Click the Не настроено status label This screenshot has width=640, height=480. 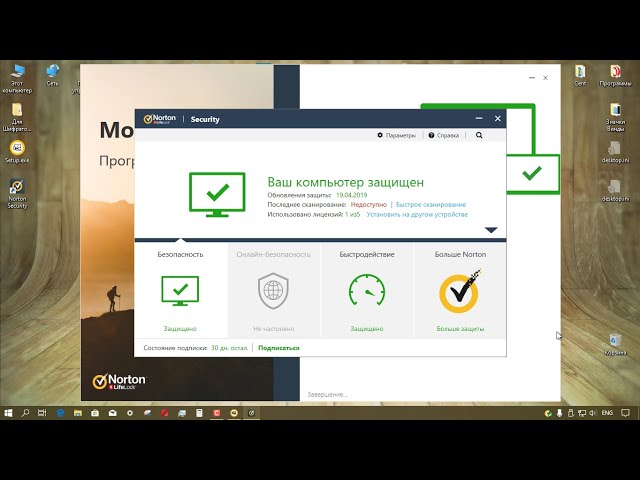pos(273,329)
